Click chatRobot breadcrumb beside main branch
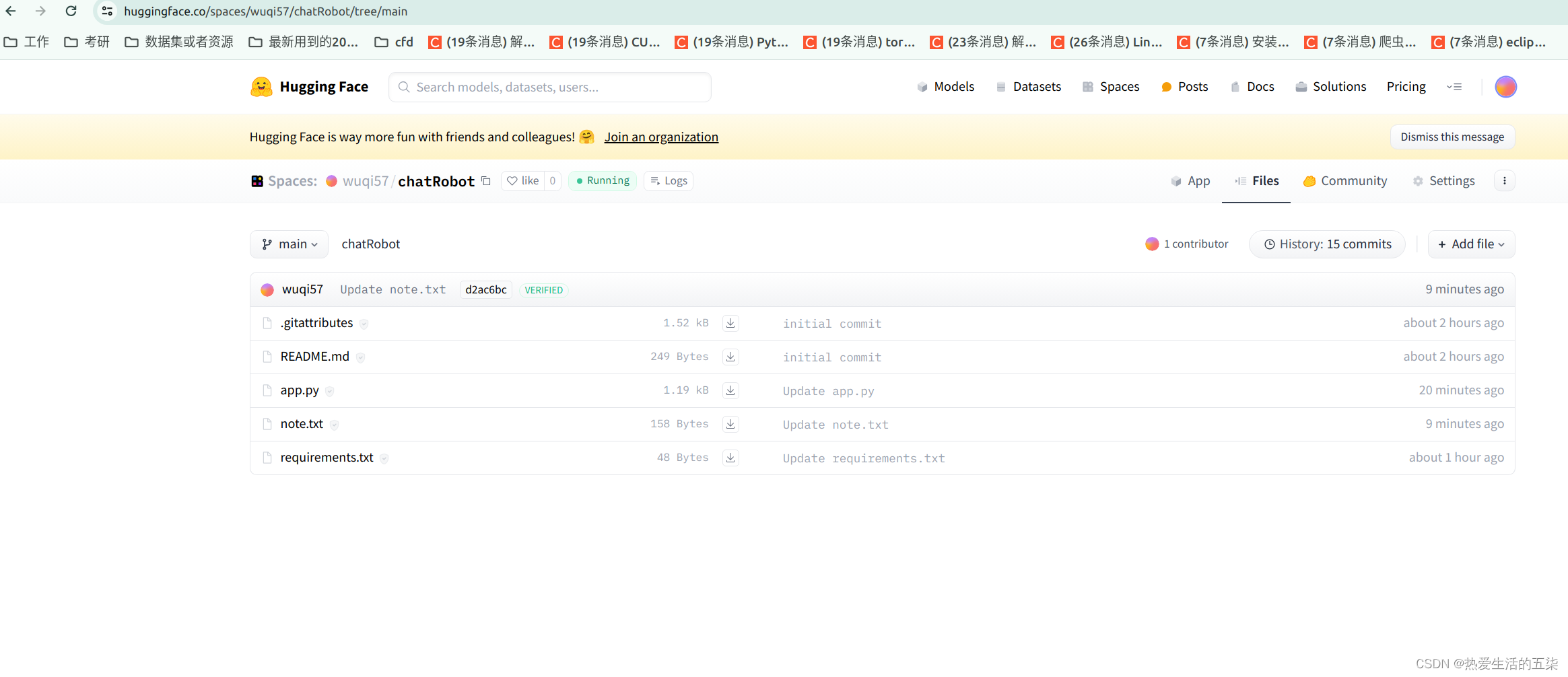This screenshot has height=677, width=1568. pyautogui.click(x=370, y=244)
